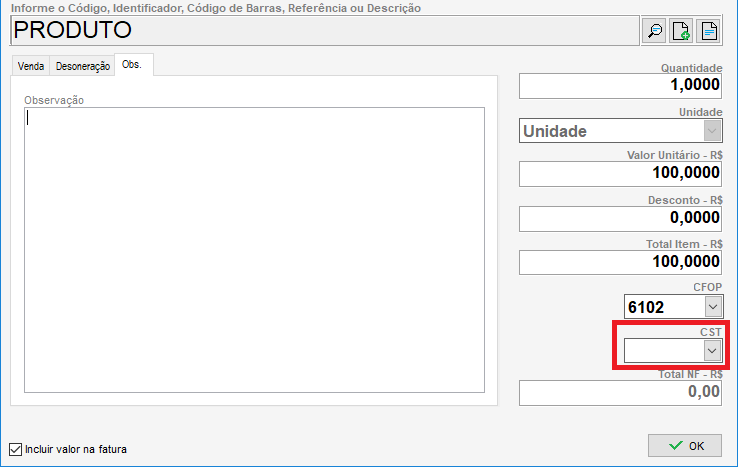Open the CST dropdown list
This screenshot has width=739, height=468.
[x=711, y=350]
